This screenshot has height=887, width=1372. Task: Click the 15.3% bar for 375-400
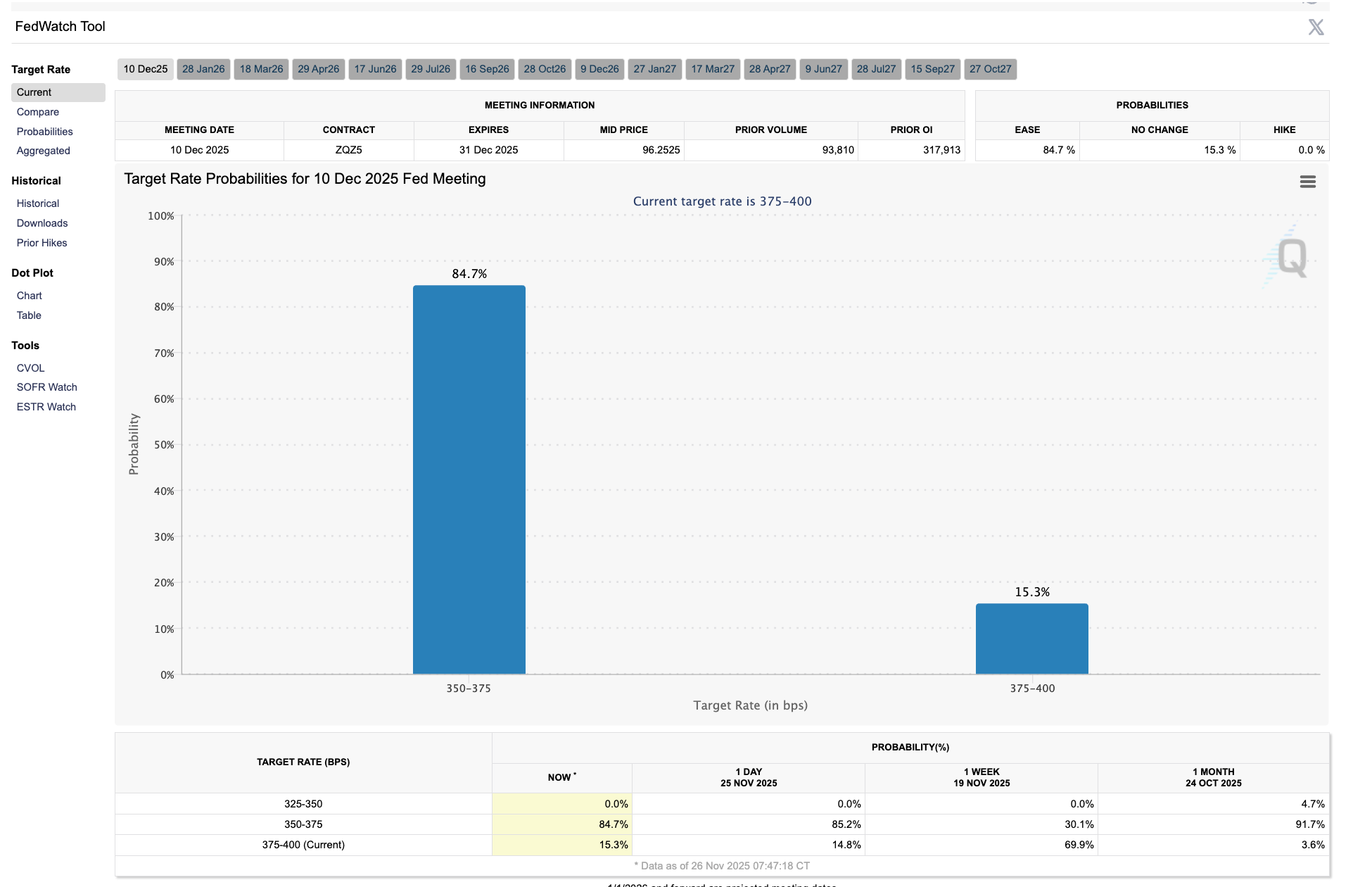(x=1031, y=638)
